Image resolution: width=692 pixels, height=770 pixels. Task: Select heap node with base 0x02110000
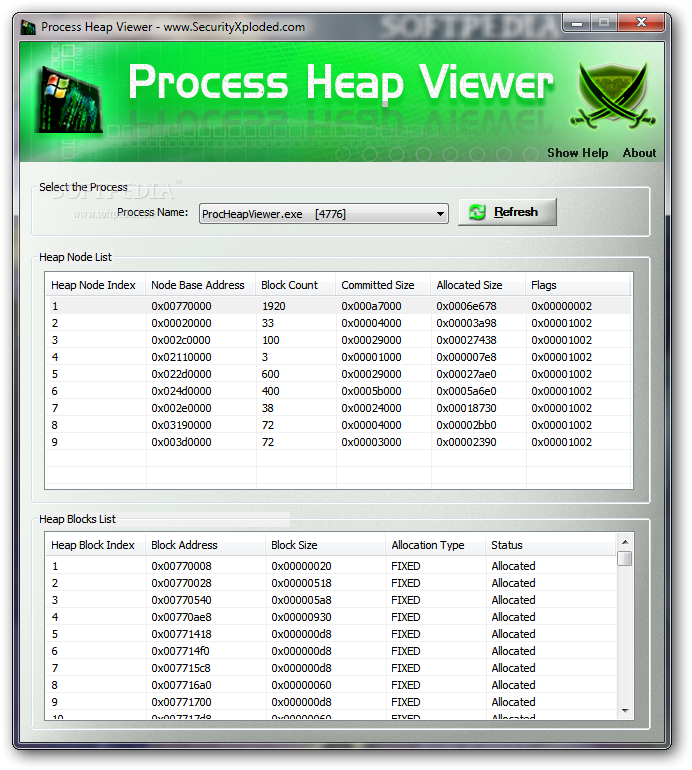click(x=338, y=357)
